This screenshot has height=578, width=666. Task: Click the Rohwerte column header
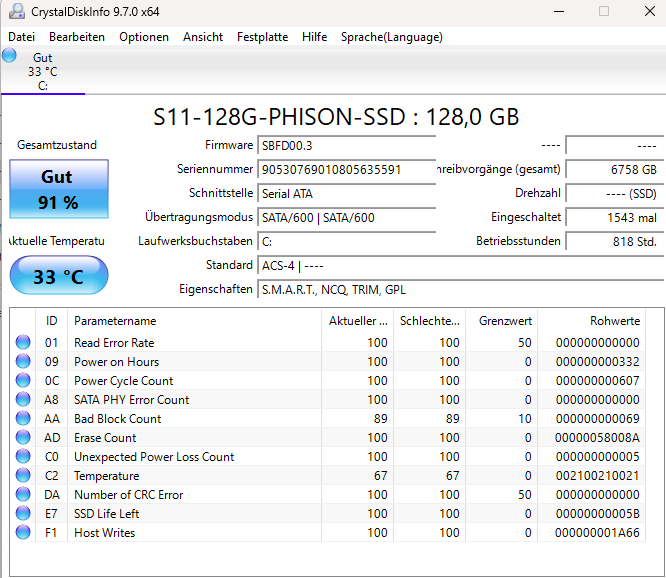pyautogui.click(x=592, y=321)
